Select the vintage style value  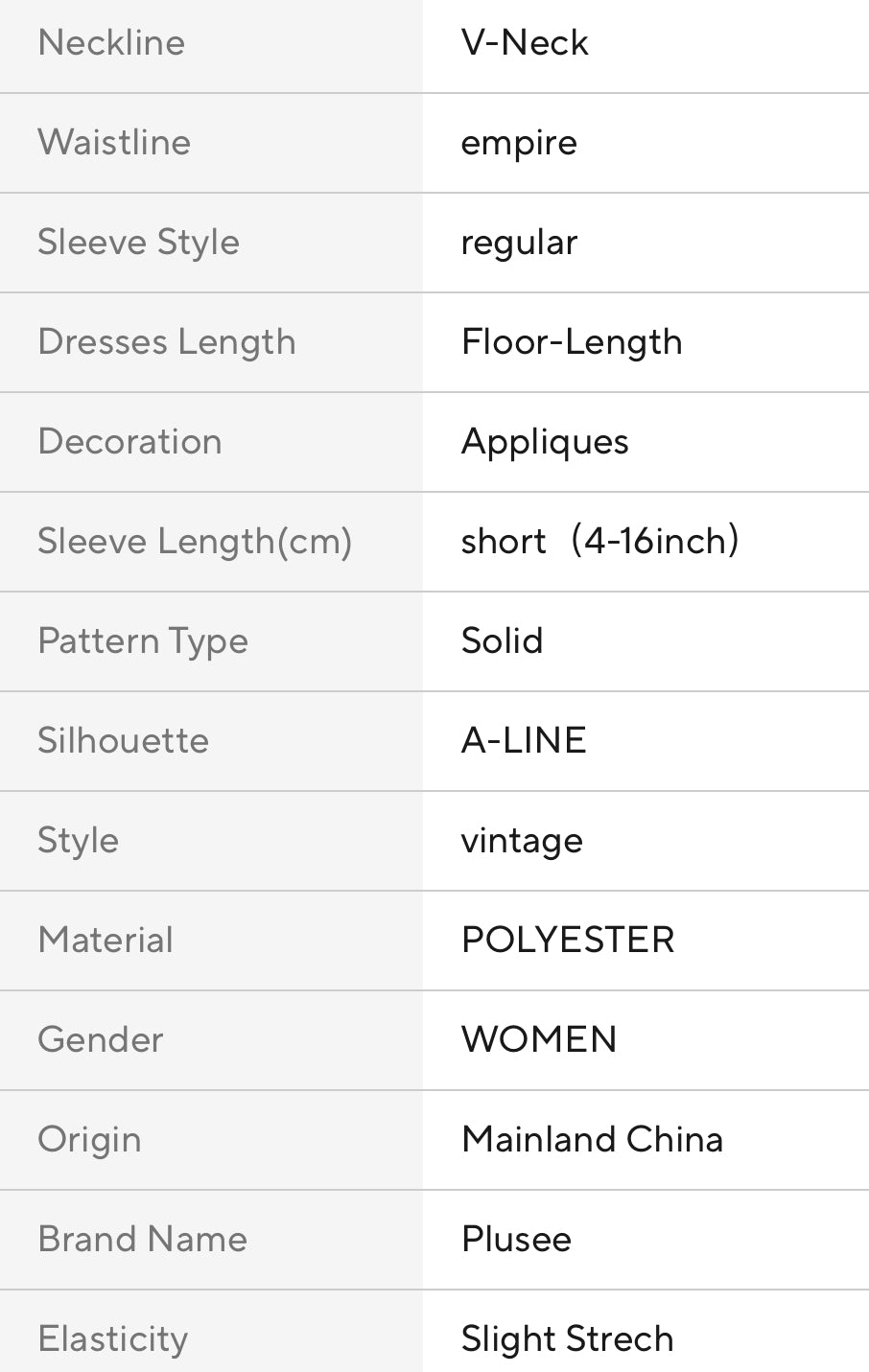click(522, 841)
